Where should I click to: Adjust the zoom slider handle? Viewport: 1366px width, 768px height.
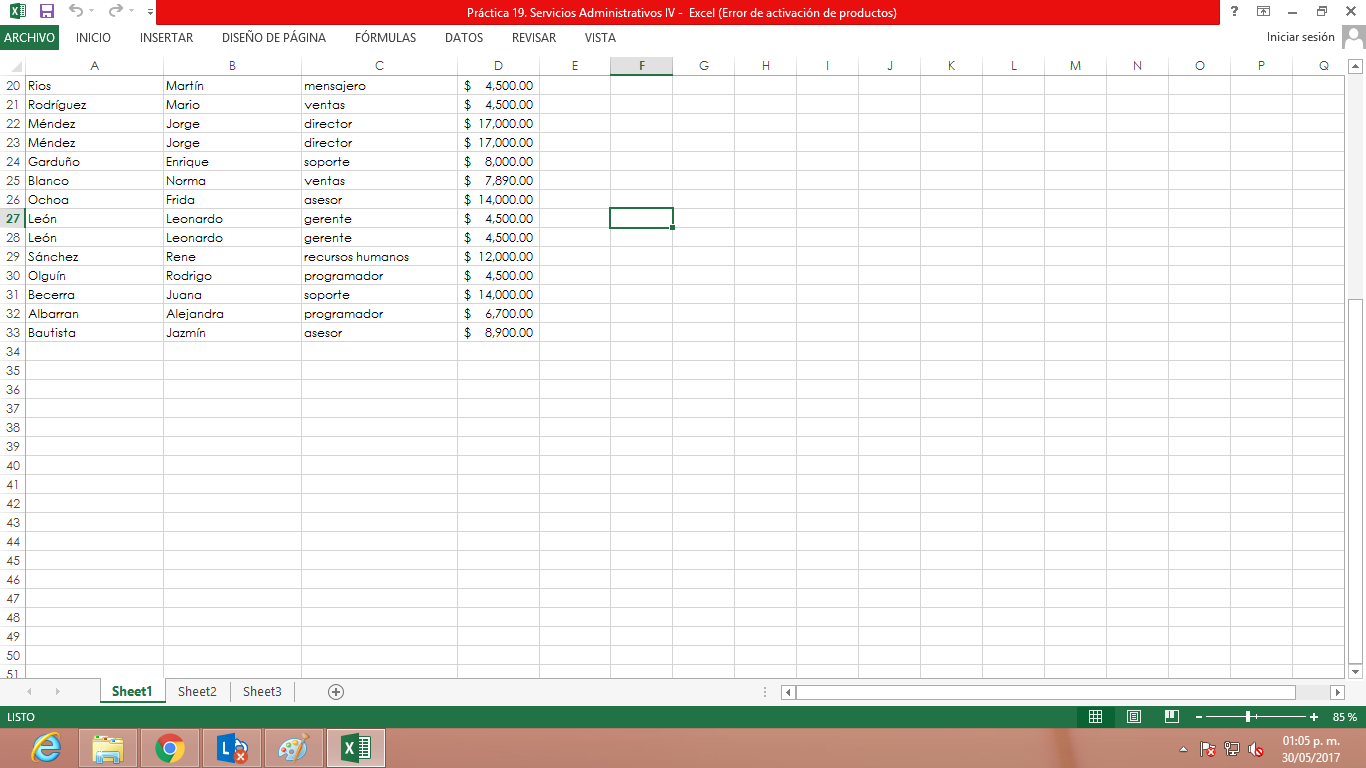(x=1249, y=717)
